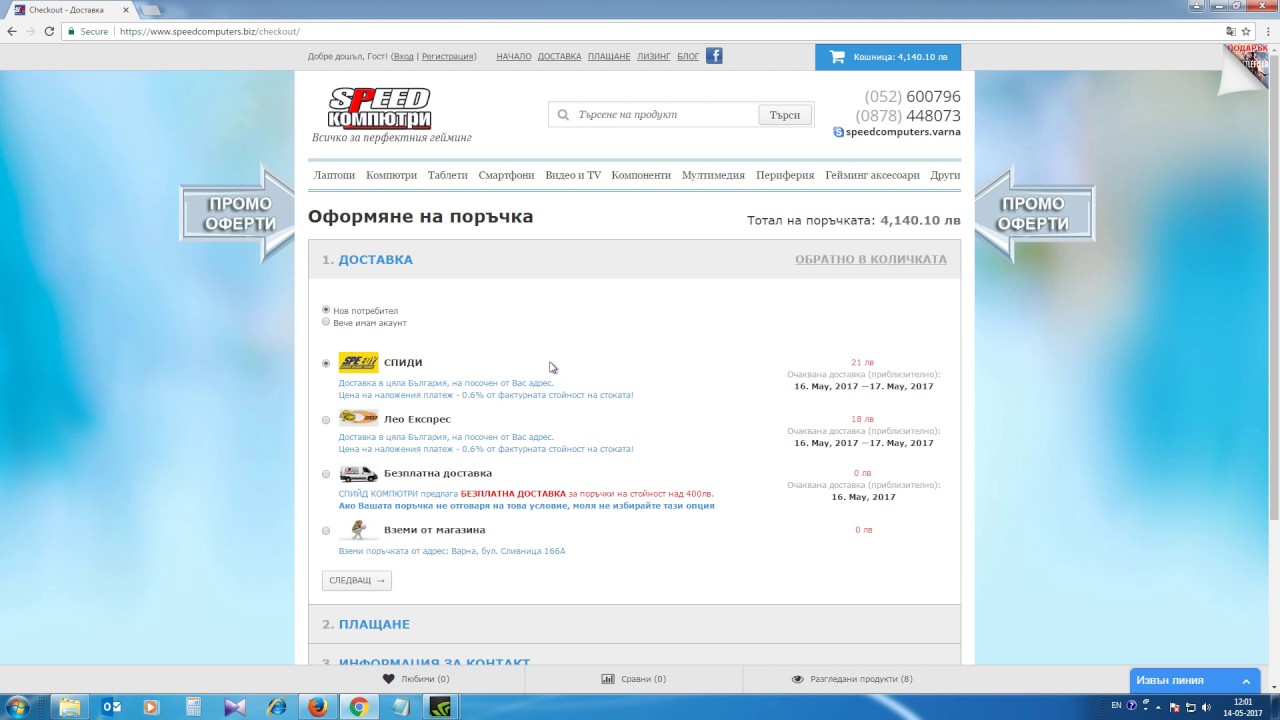
Task: Open the Таблети category menu
Action: [447, 175]
